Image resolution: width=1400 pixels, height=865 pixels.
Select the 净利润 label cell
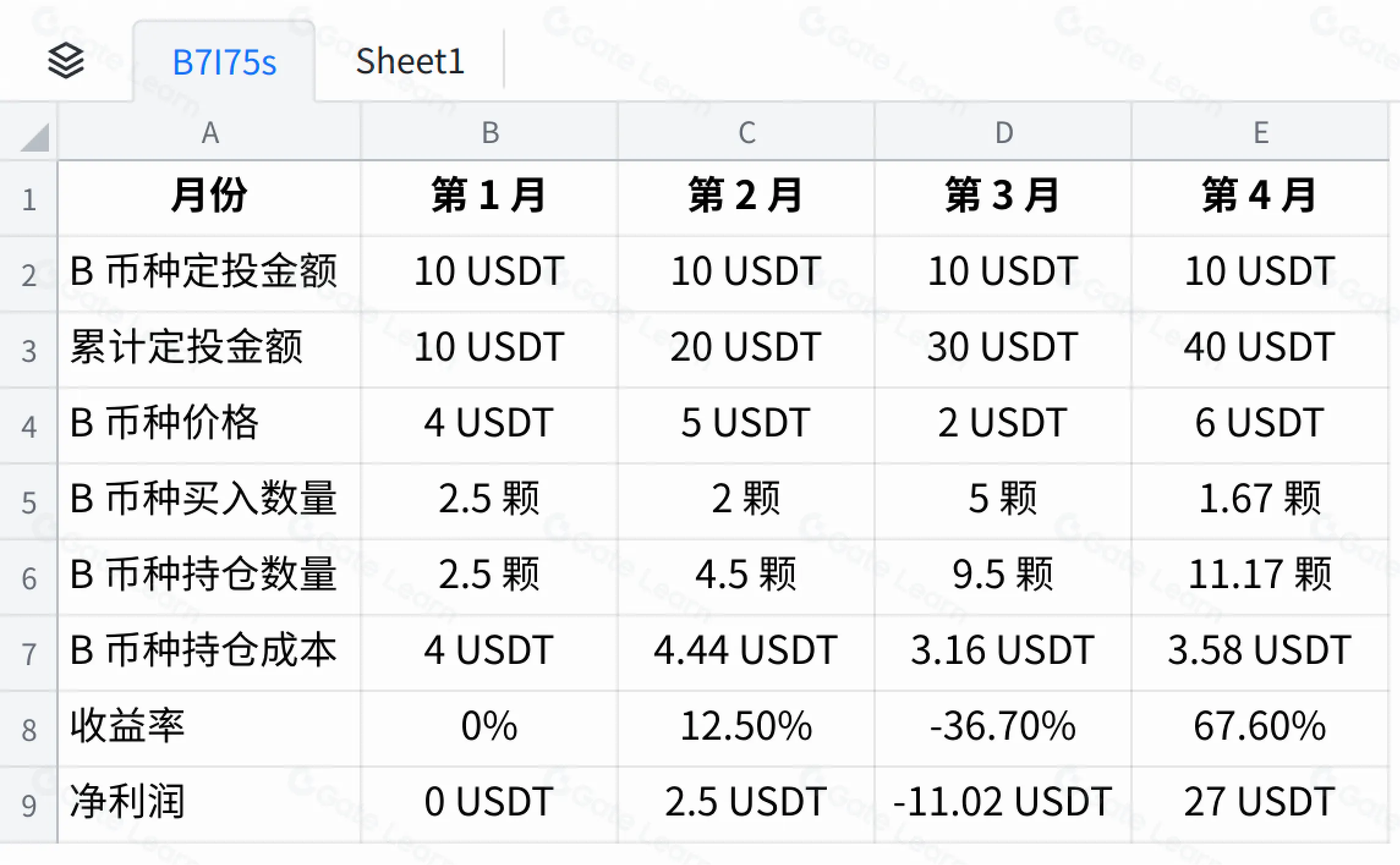(210, 801)
